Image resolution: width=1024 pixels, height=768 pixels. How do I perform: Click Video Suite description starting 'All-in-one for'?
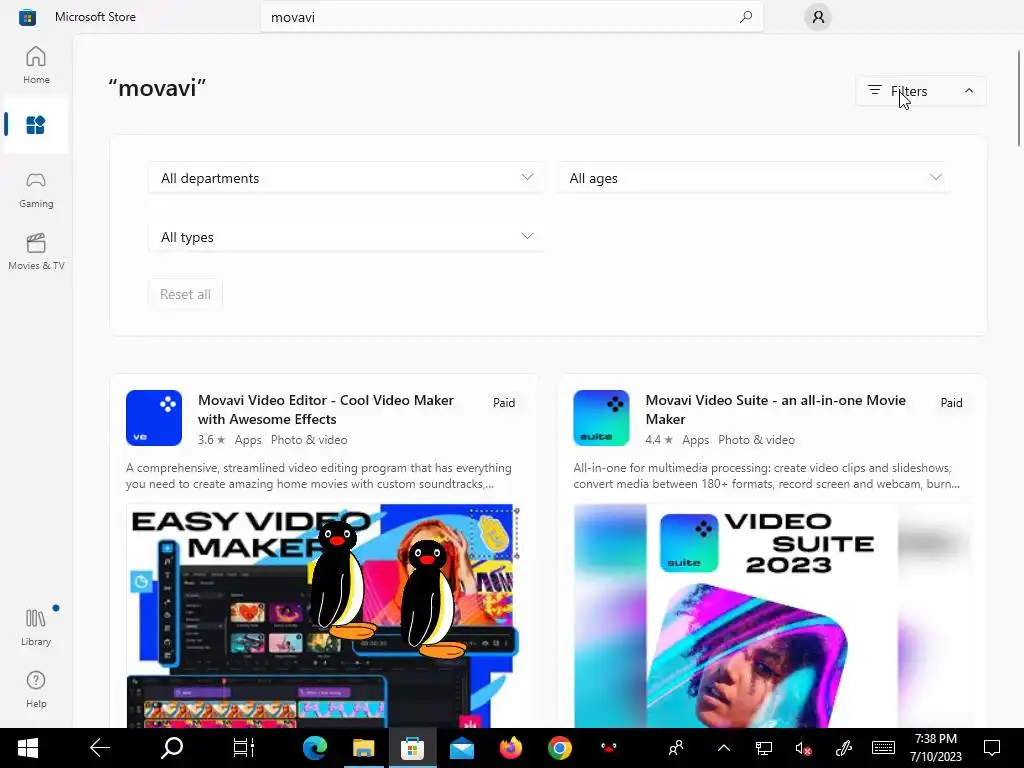tap(767, 475)
